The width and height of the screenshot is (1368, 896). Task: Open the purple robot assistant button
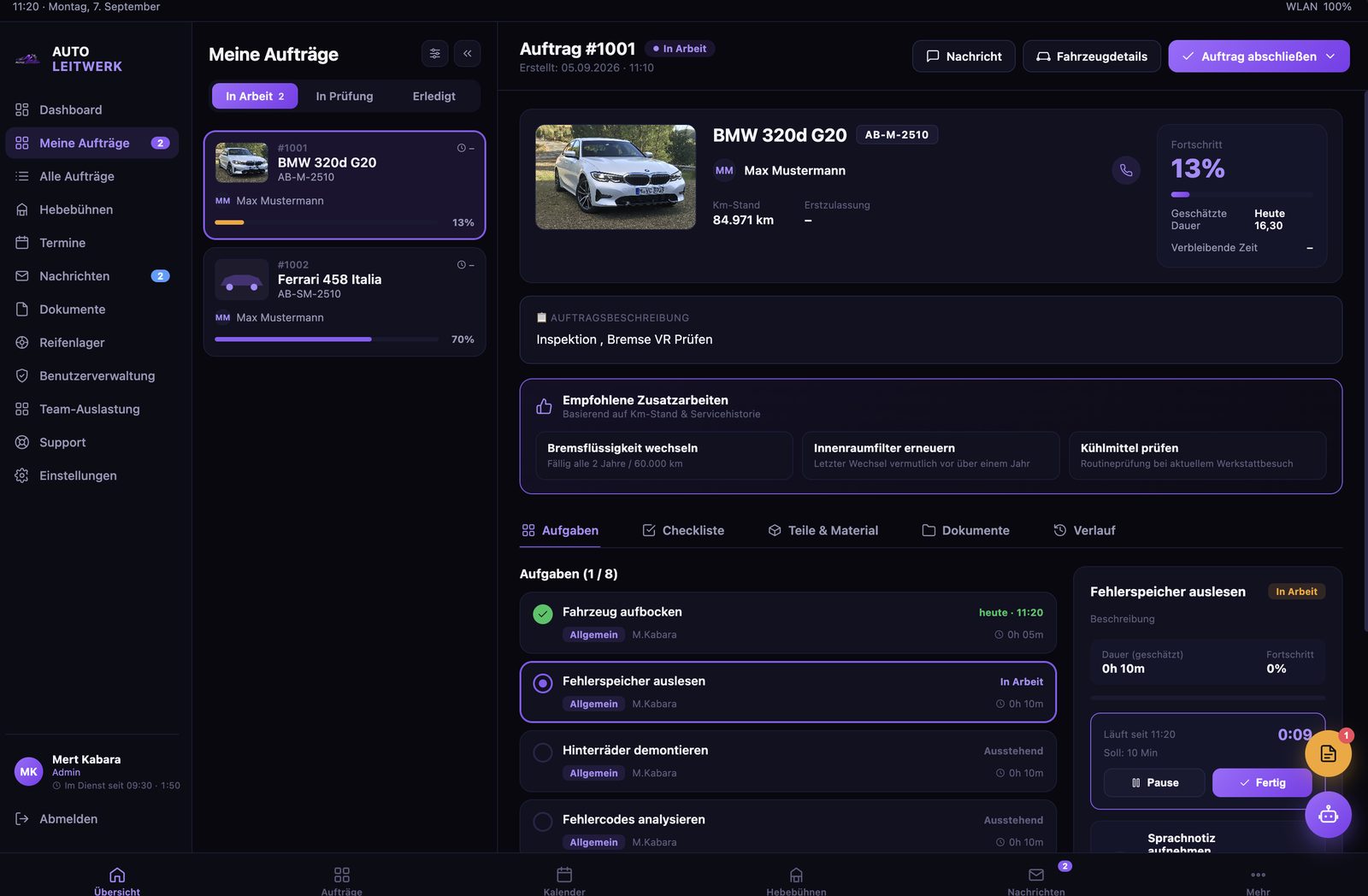coord(1328,815)
